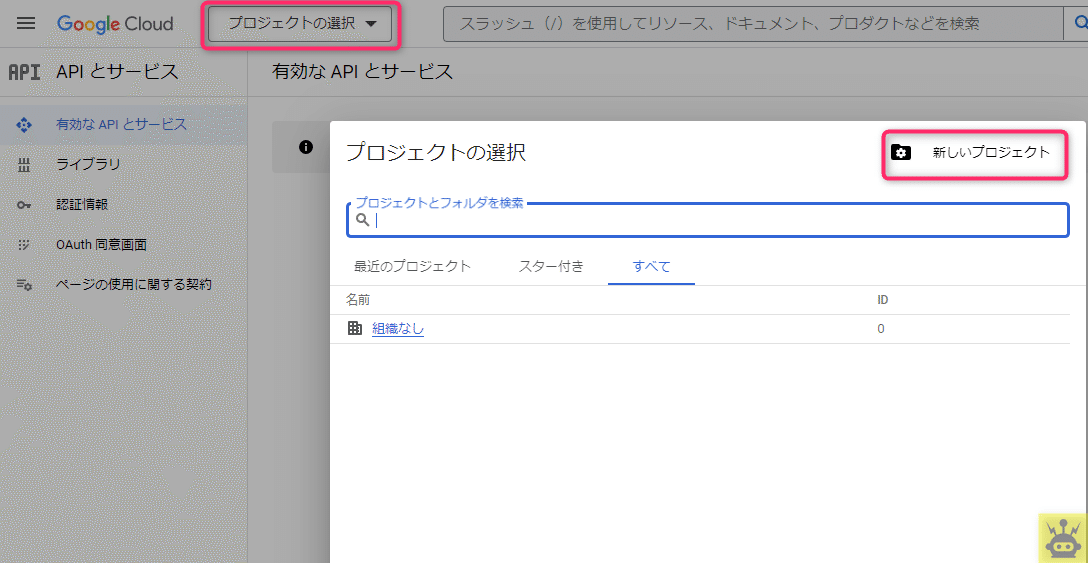Click the Google Cloud logo
This screenshot has height=563, width=1088.
pos(115,24)
